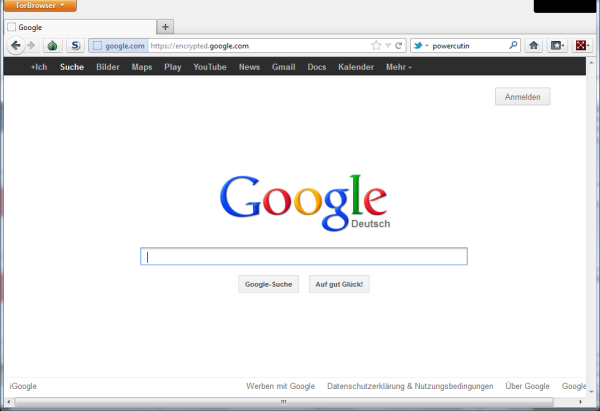
Task: Go to the home page
Action: (x=533, y=46)
